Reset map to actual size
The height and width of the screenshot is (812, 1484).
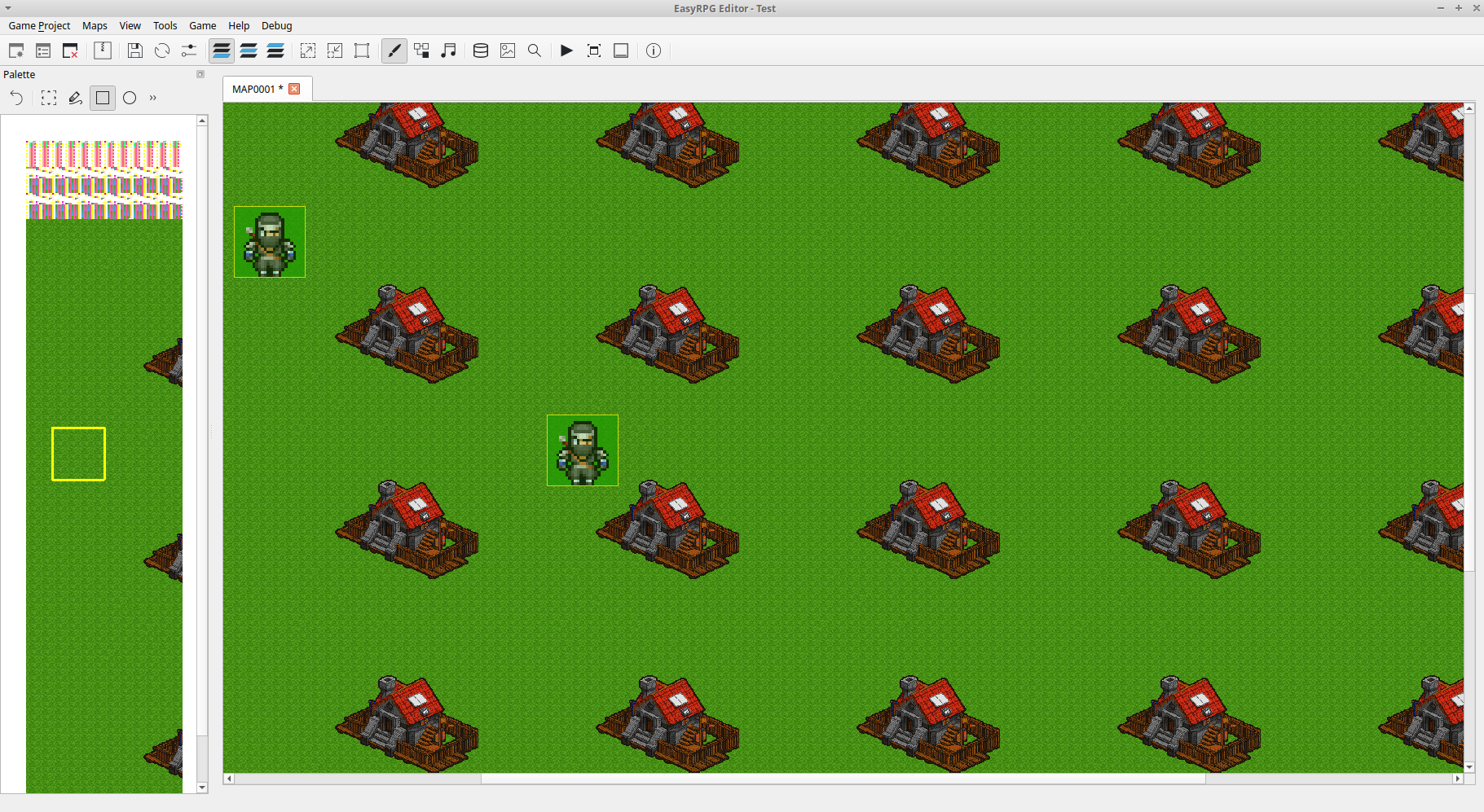coord(362,50)
